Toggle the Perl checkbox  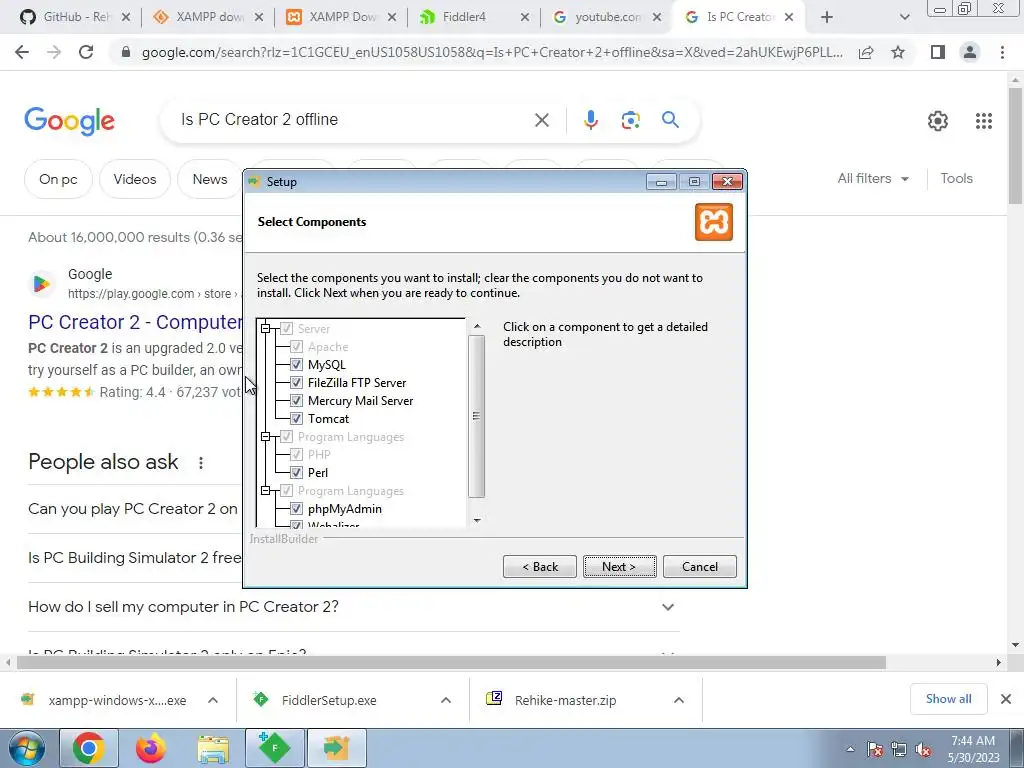pyautogui.click(x=296, y=472)
